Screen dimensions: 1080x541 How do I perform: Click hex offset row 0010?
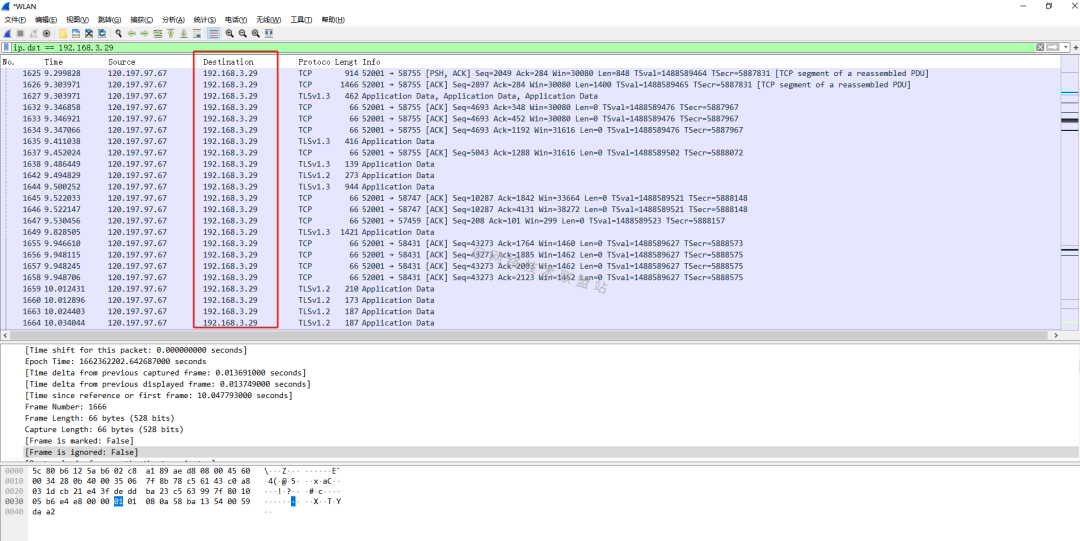[x=13, y=480]
